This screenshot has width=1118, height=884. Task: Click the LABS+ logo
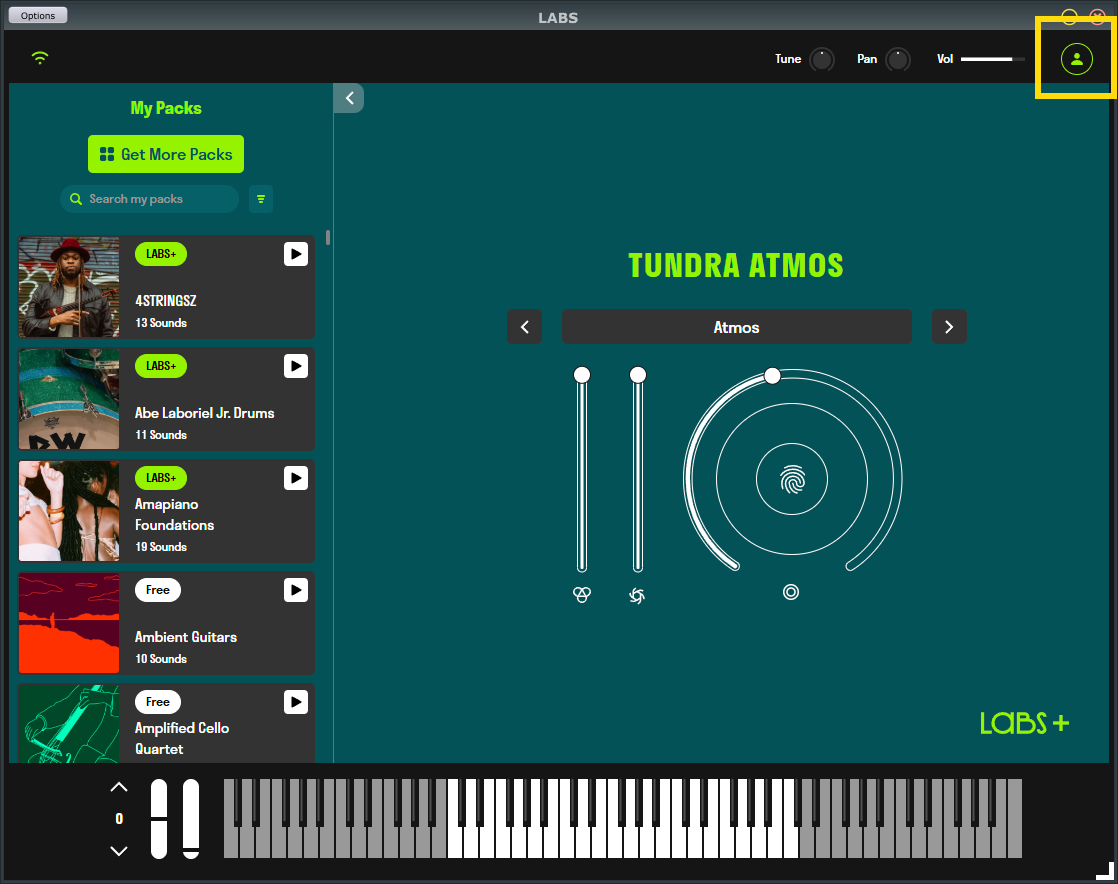coord(1025,723)
